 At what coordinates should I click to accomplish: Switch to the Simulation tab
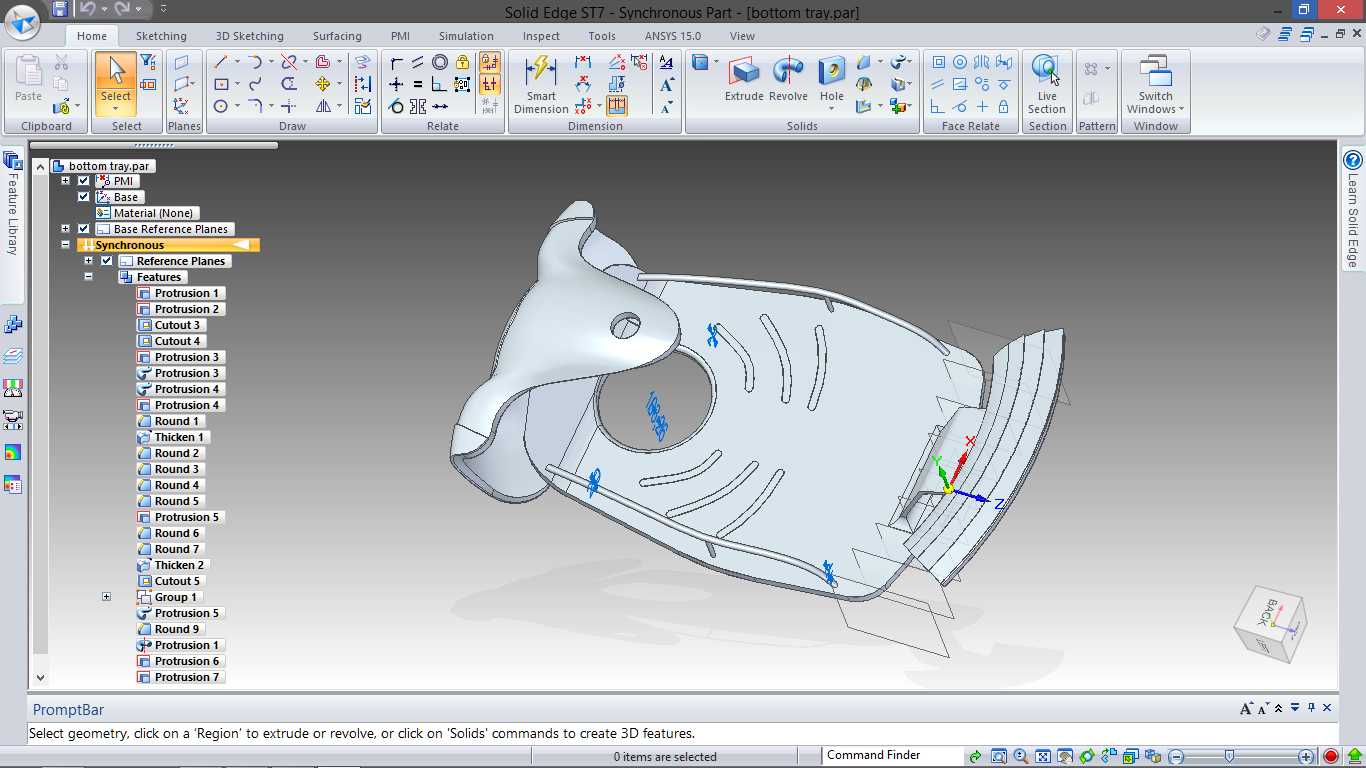click(466, 36)
